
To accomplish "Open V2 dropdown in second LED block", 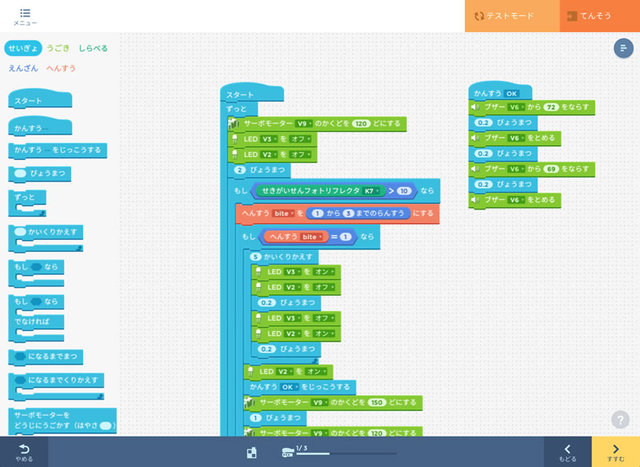I will [x=269, y=155].
